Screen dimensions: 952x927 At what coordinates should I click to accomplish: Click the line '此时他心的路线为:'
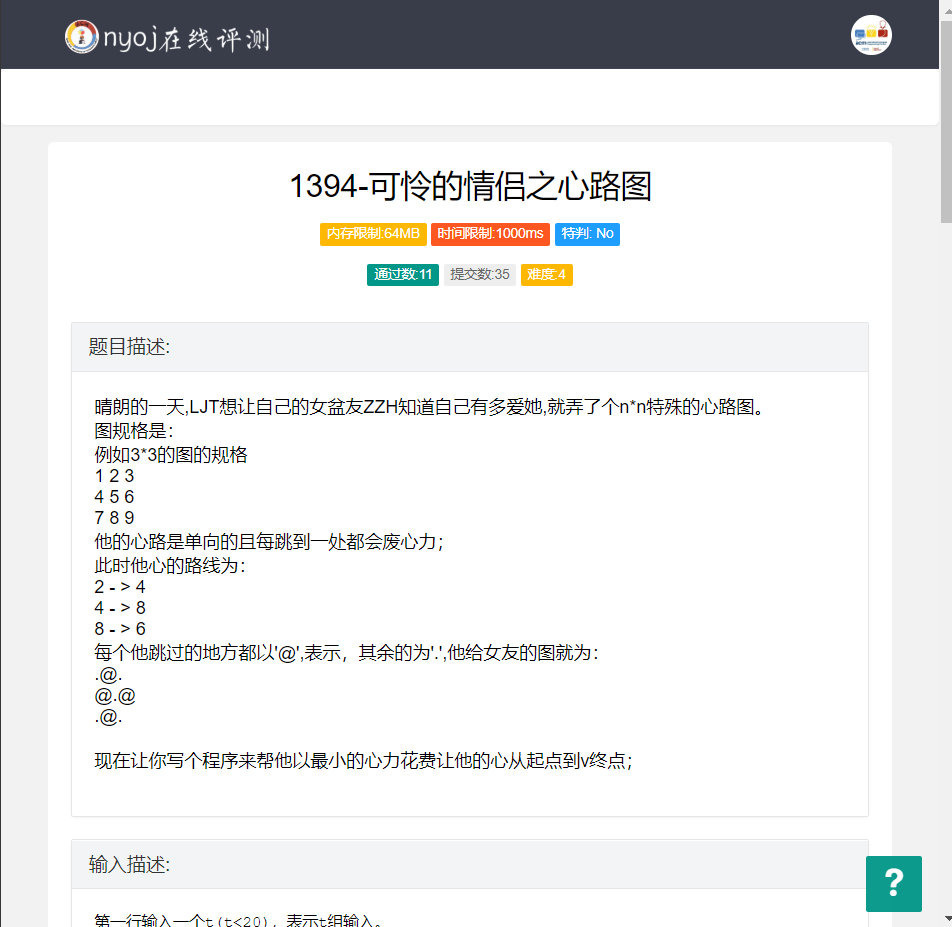pyautogui.click(x=169, y=566)
